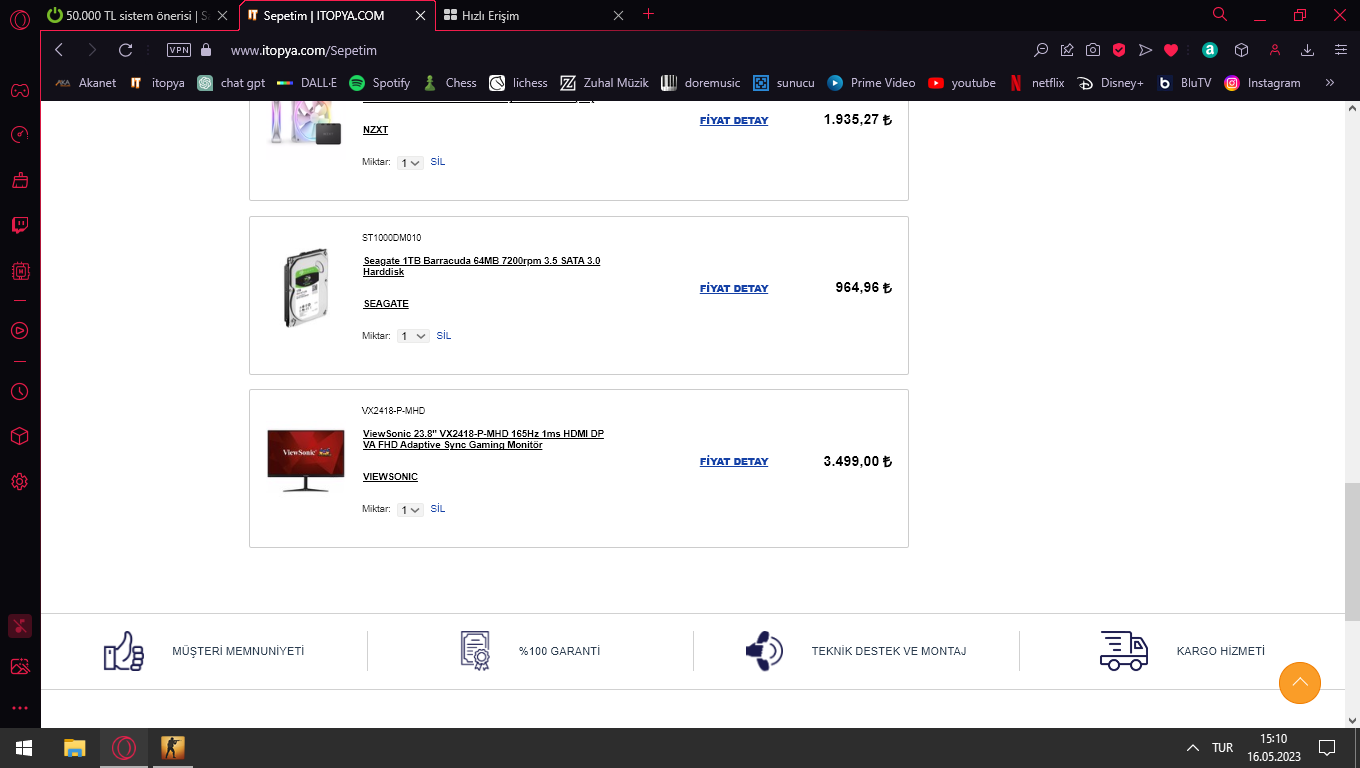Screen dimensions: 1360x768
Task: Toggle the VPN badge in address bar
Action: pyautogui.click(x=179, y=50)
